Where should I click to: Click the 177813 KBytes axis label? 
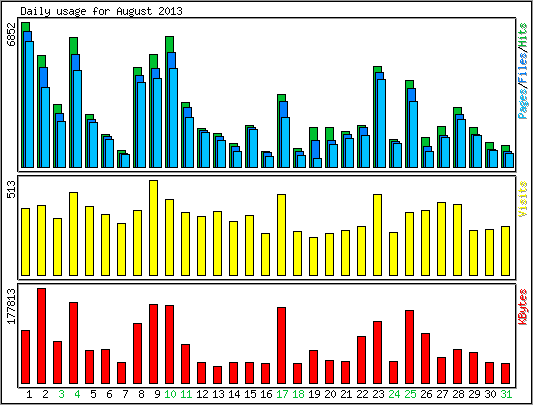[x=11, y=306]
